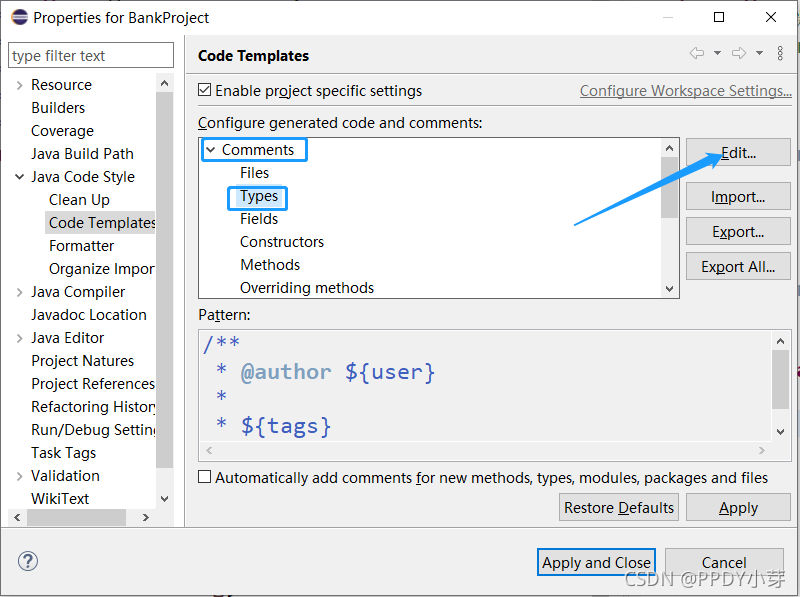Click the Import... button
800x597 pixels.
(x=738, y=196)
